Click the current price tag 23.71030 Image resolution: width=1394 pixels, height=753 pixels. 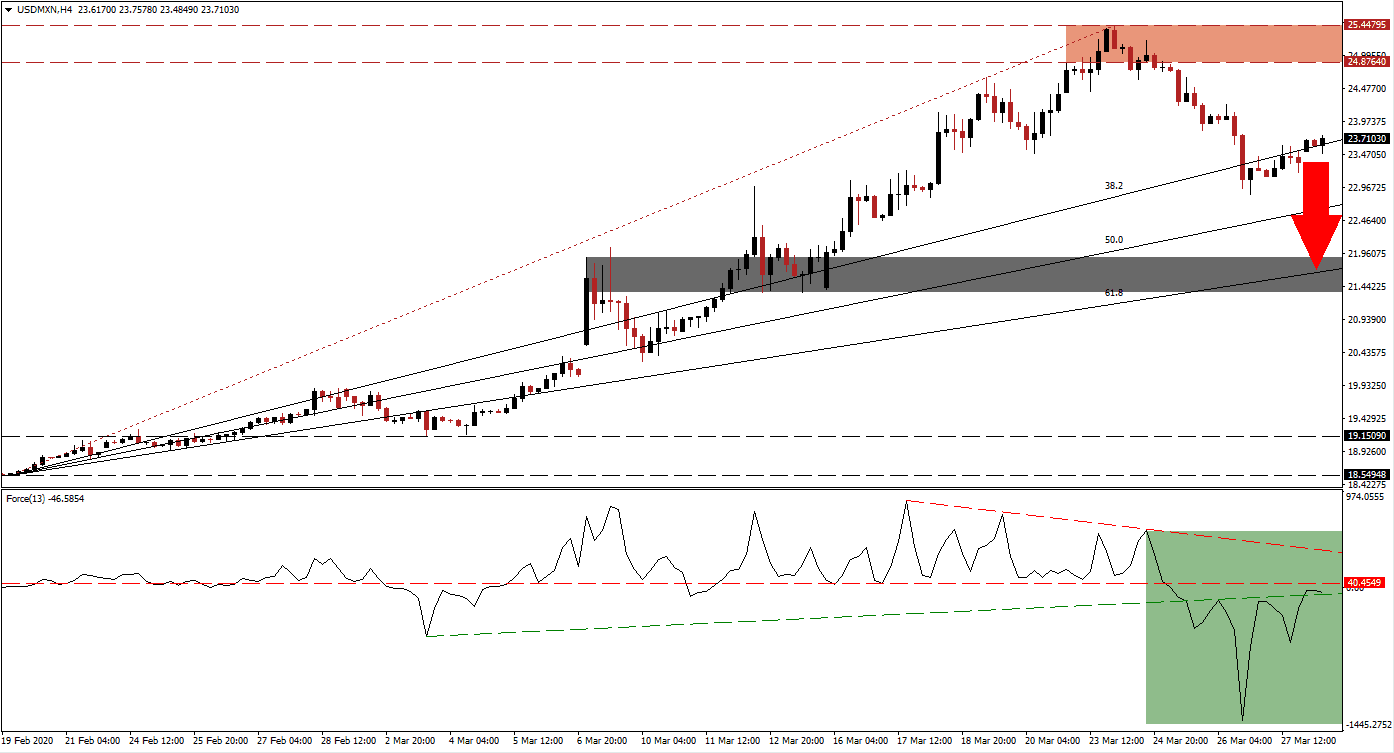(1367, 139)
